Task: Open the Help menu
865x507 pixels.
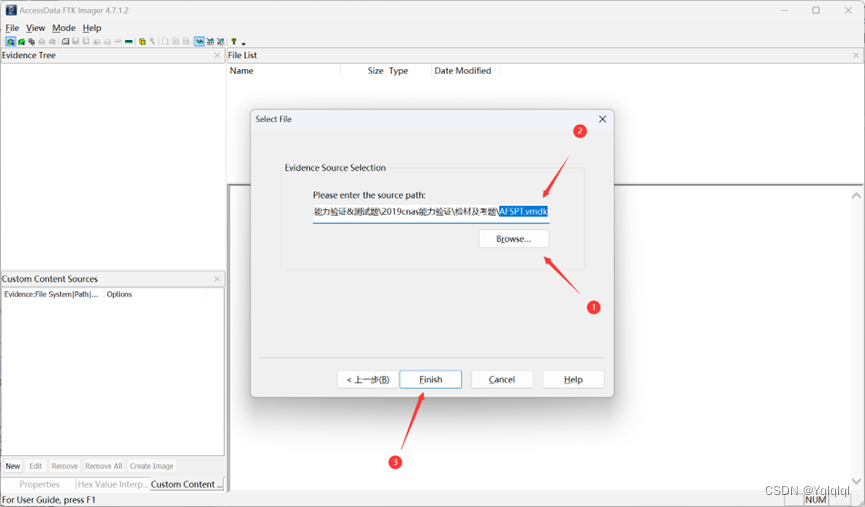Action: pyautogui.click(x=92, y=28)
